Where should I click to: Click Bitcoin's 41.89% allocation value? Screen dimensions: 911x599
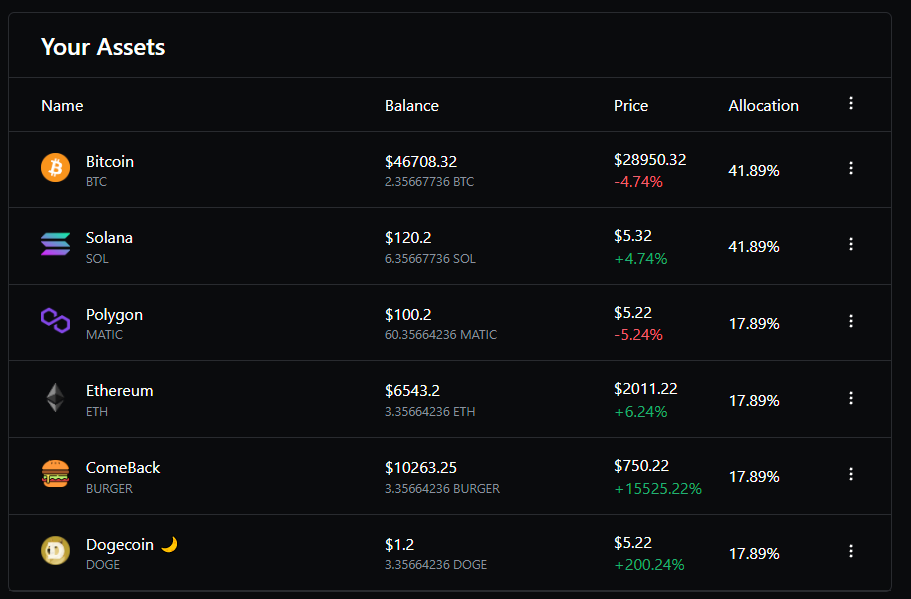coord(754,171)
